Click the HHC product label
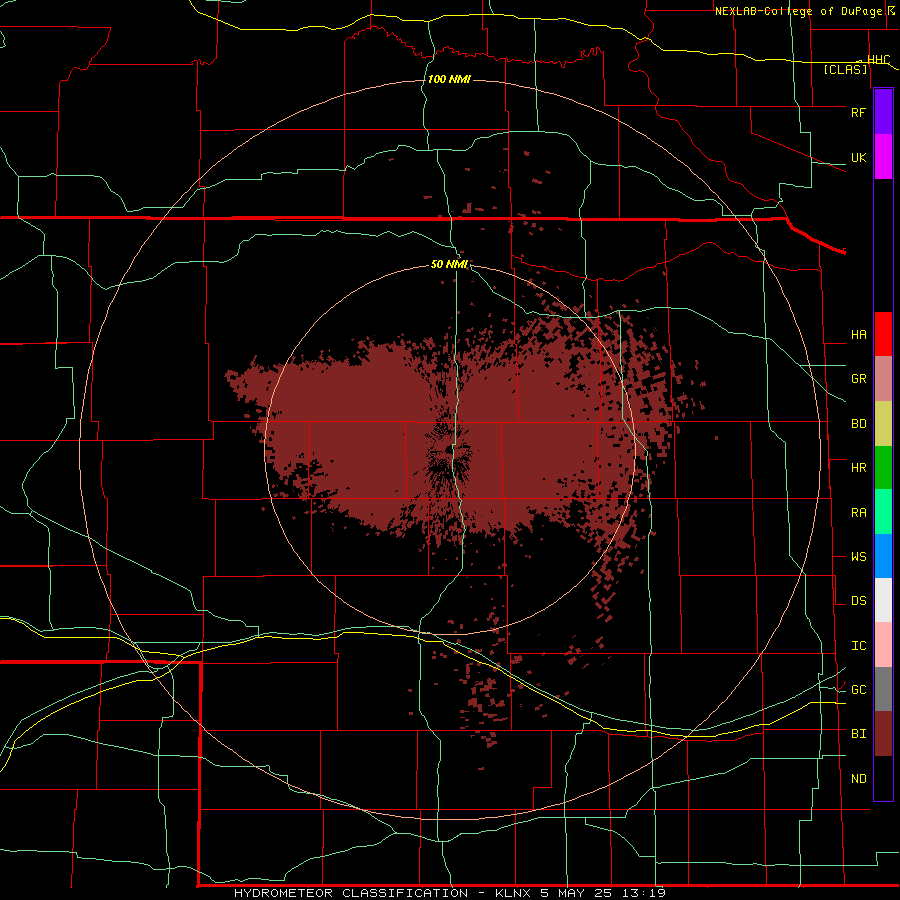900x900 pixels. 878,60
